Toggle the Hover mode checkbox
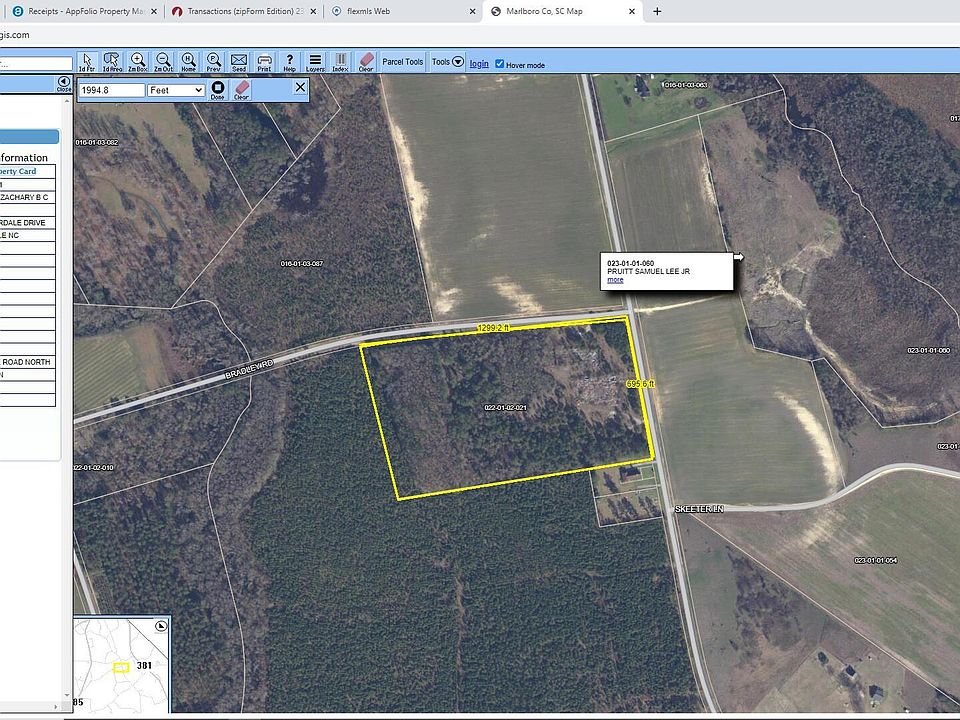The width and height of the screenshot is (960, 720). click(500, 64)
